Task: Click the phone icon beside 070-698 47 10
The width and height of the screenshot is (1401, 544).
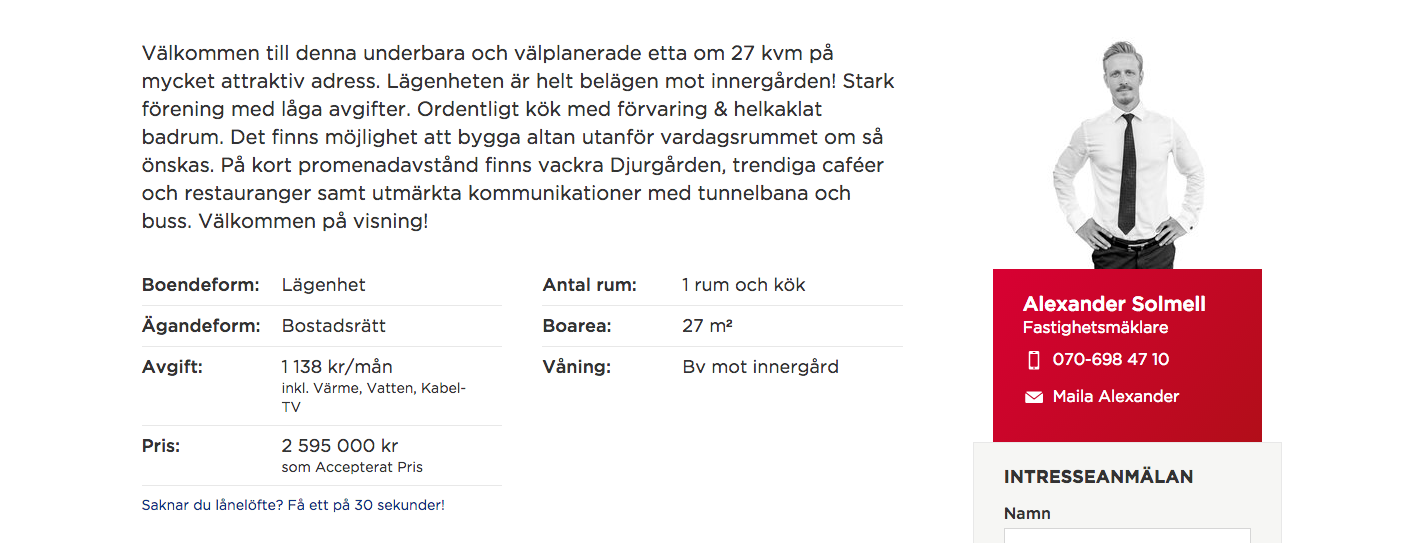Action: tap(1034, 360)
